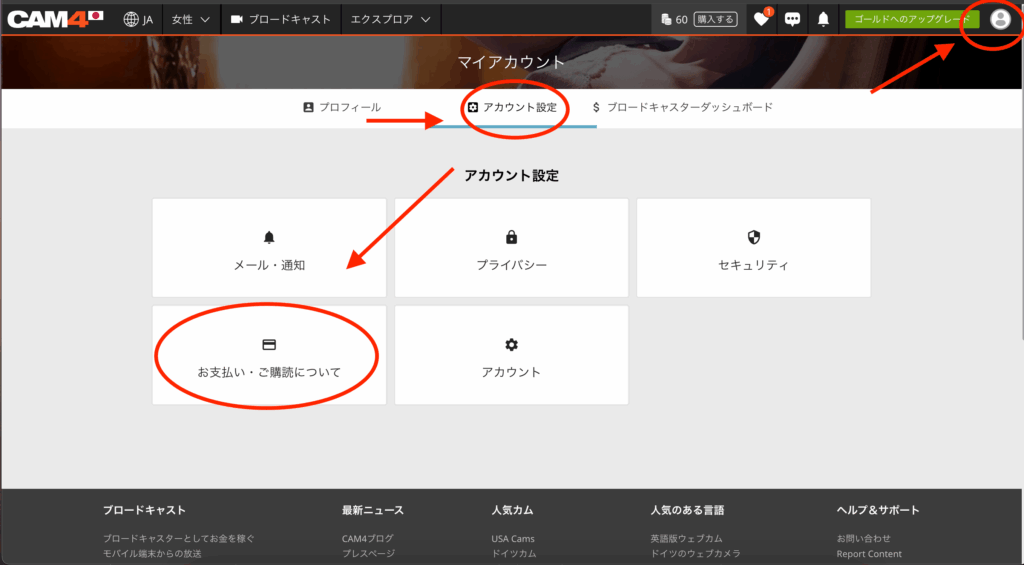The height and width of the screenshot is (565, 1024).
Task: Click the gear icon in アカウント card
Action: point(511,344)
